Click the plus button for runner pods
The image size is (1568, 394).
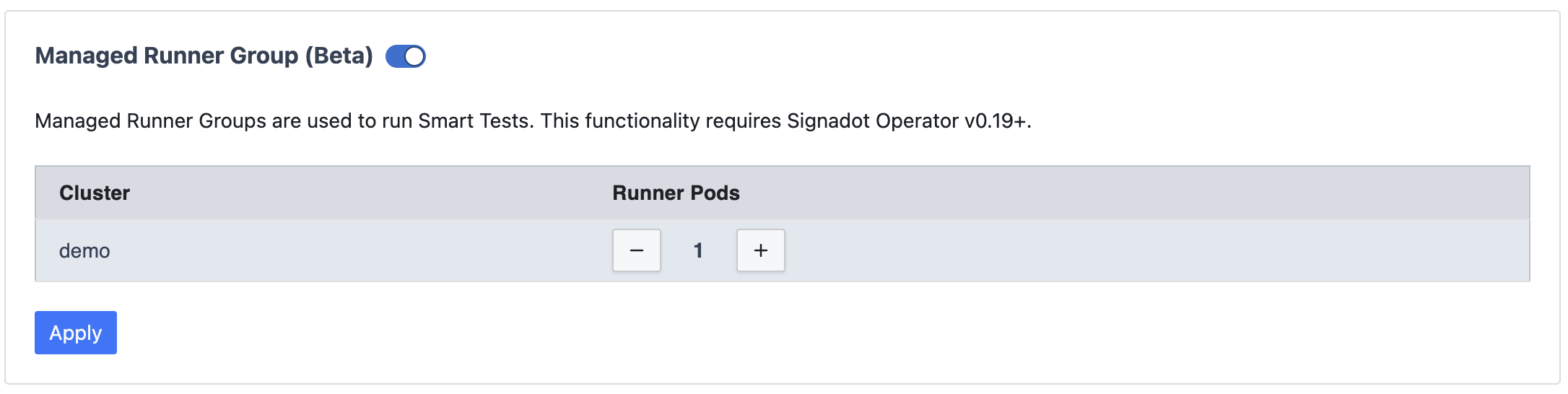760,250
